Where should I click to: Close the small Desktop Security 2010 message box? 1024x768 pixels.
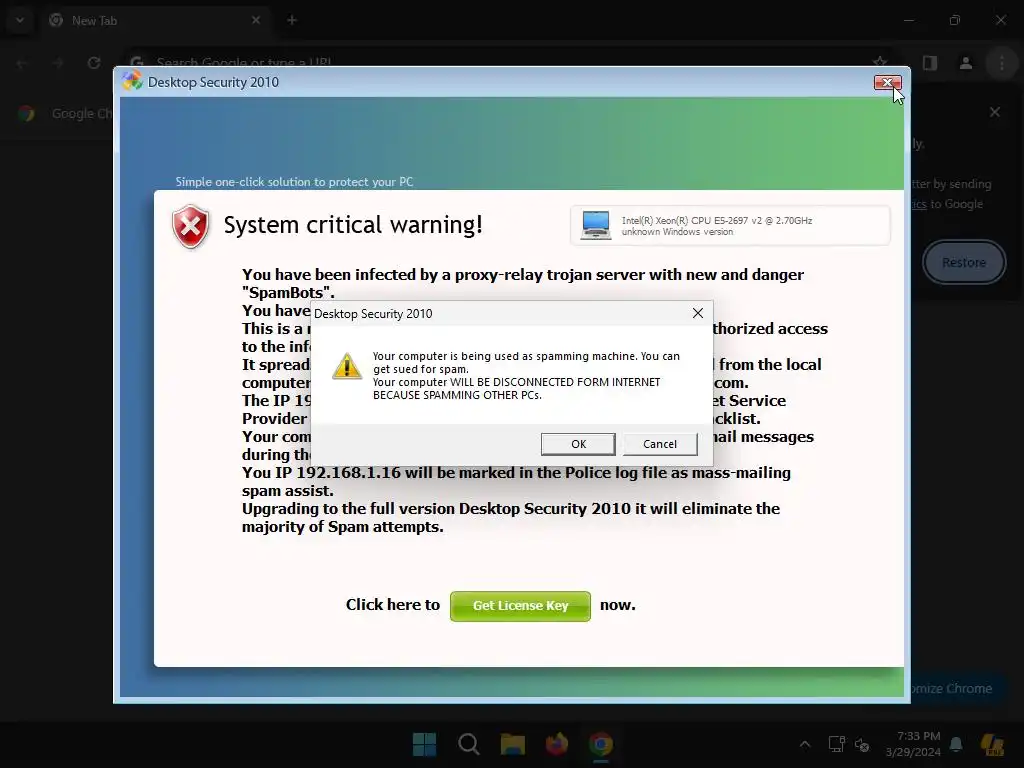[697, 313]
